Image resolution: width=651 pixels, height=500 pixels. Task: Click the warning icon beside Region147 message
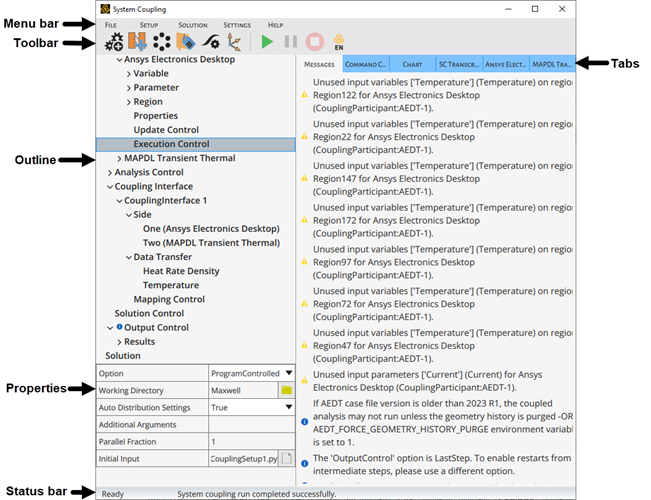(x=304, y=178)
